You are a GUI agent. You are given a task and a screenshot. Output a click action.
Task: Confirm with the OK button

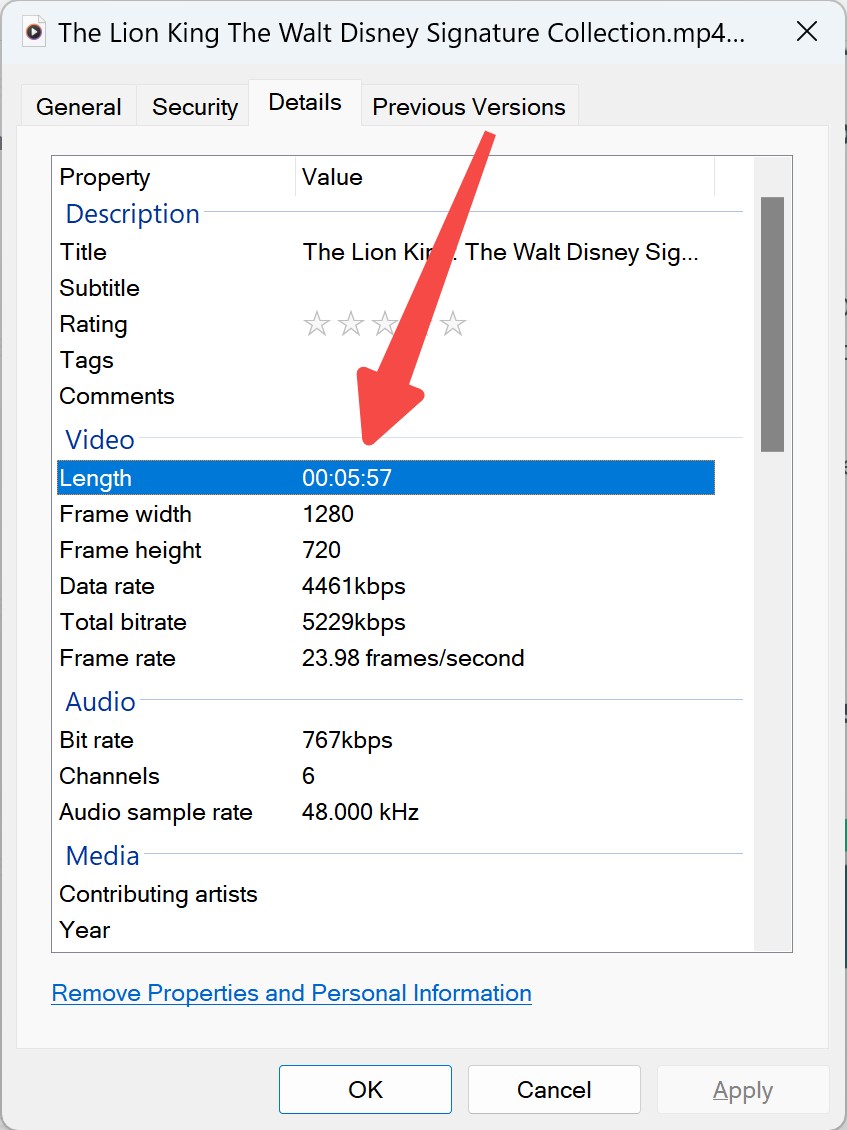[365, 1090]
